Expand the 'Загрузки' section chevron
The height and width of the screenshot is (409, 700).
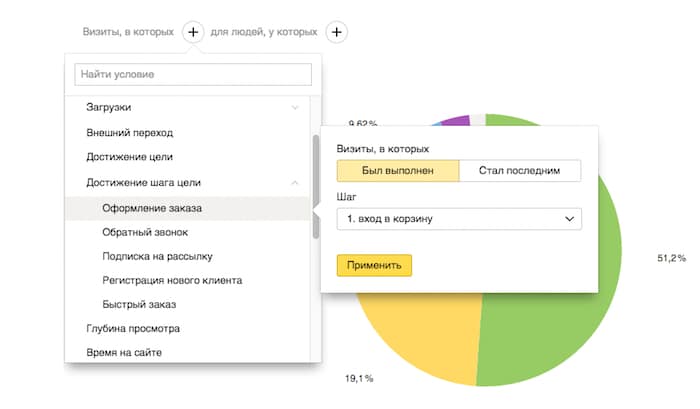click(295, 107)
